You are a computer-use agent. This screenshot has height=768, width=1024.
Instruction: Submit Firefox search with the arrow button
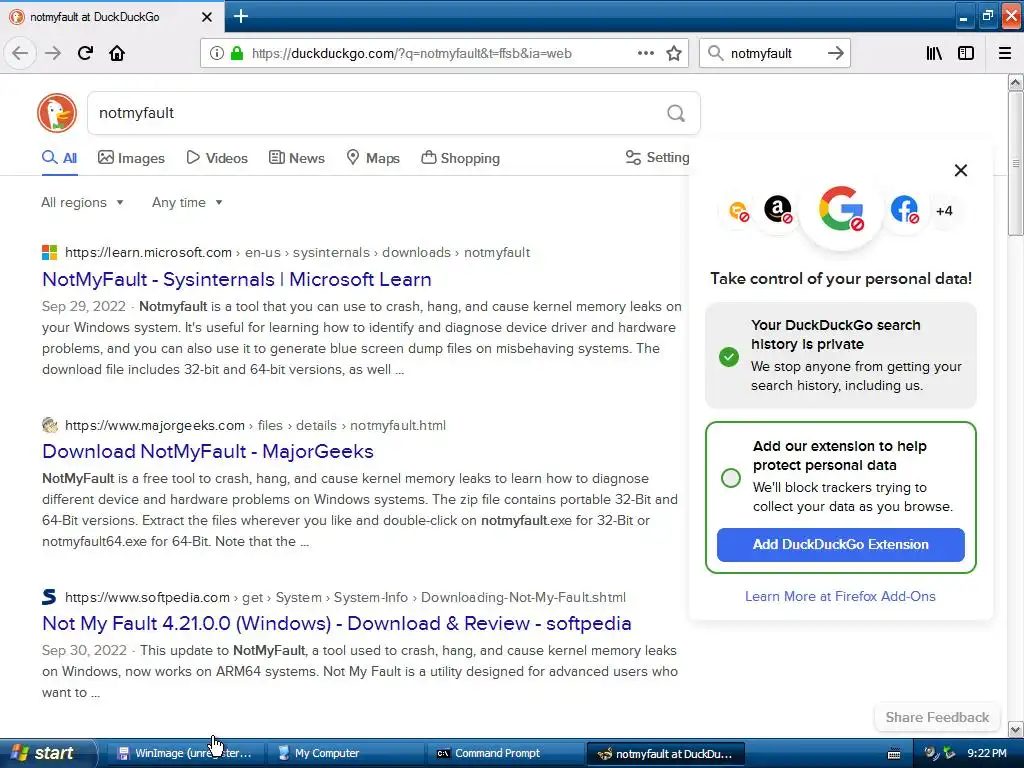click(835, 53)
